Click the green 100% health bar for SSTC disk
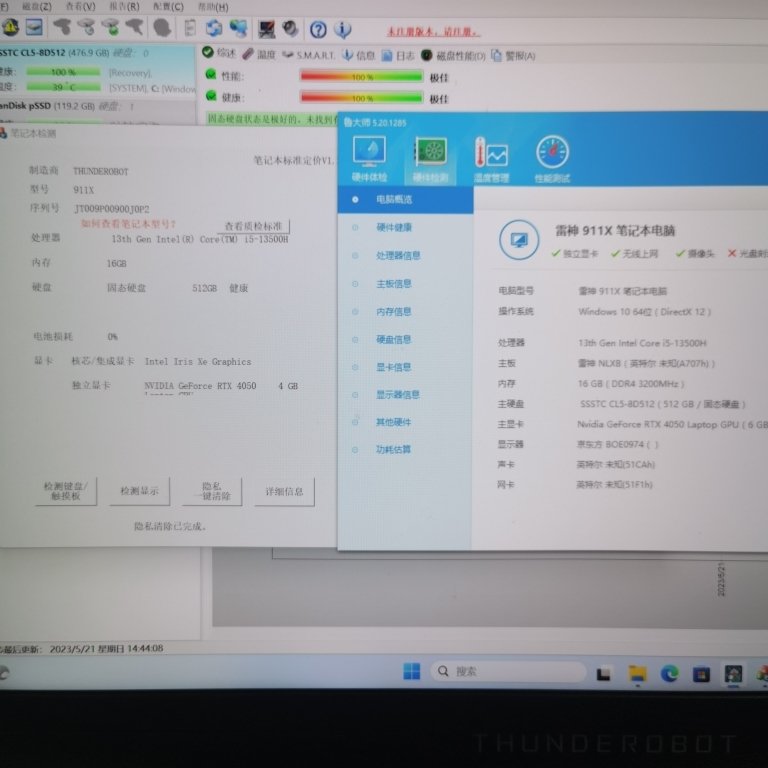The image size is (768, 768). pyautogui.click(x=63, y=72)
